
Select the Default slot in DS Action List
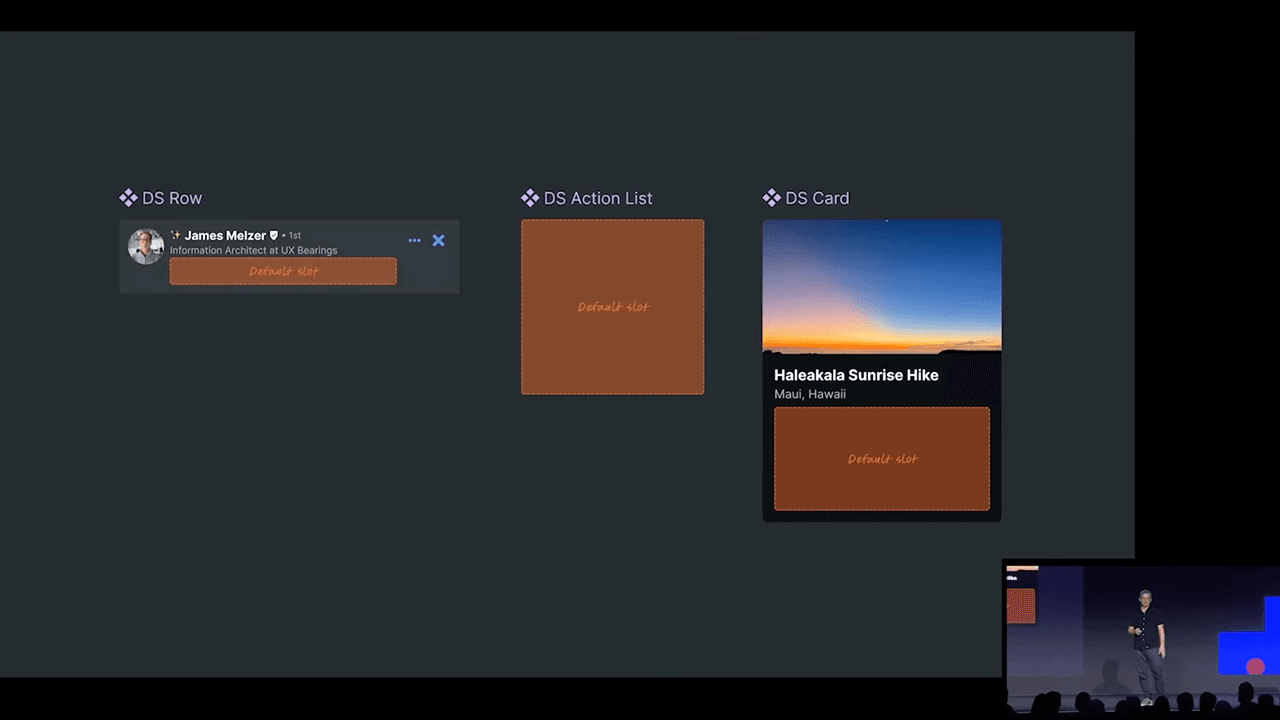click(612, 307)
